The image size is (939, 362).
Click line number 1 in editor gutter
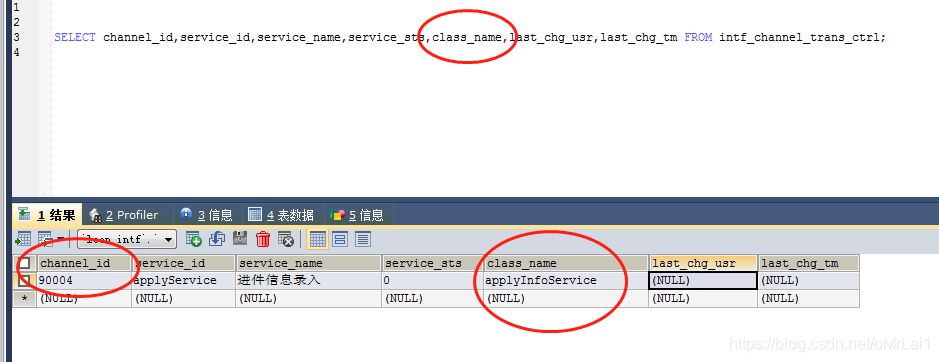tap(16, 7)
